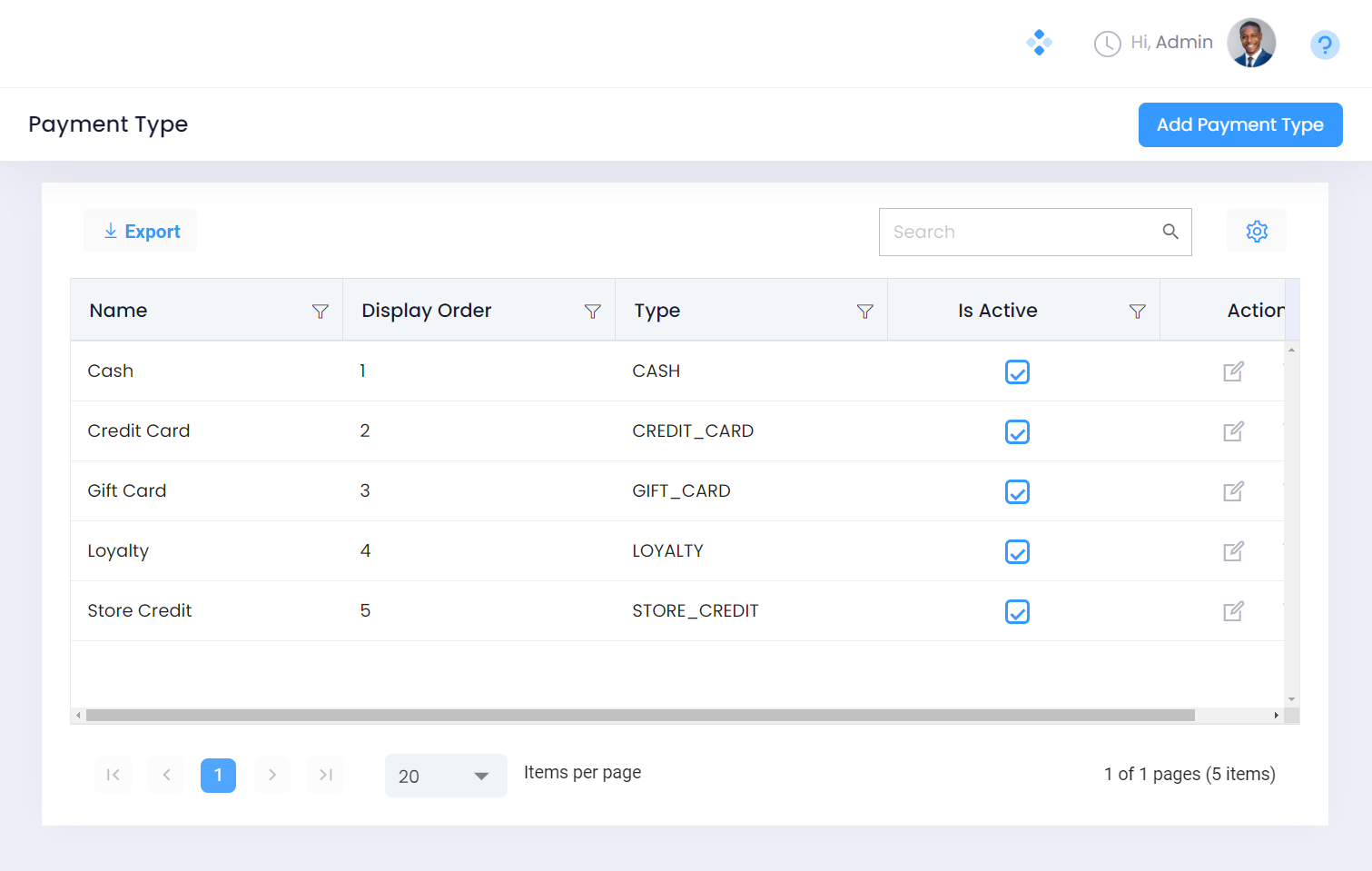The width and height of the screenshot is (1372, 871).
Task: Click the clock icon beside Hi, Admin
Action: click(x=1107, y=44)
